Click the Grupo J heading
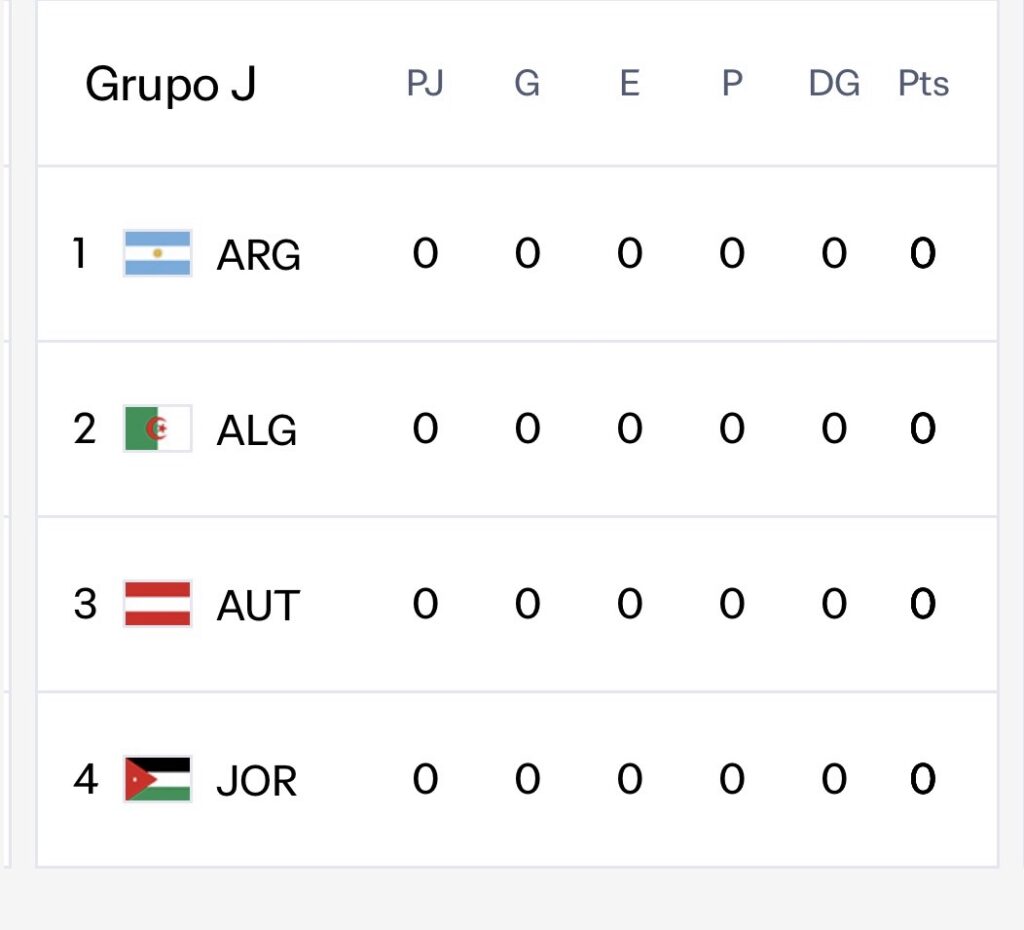This screenshot has width=1024, height=930. coord(171,85)
